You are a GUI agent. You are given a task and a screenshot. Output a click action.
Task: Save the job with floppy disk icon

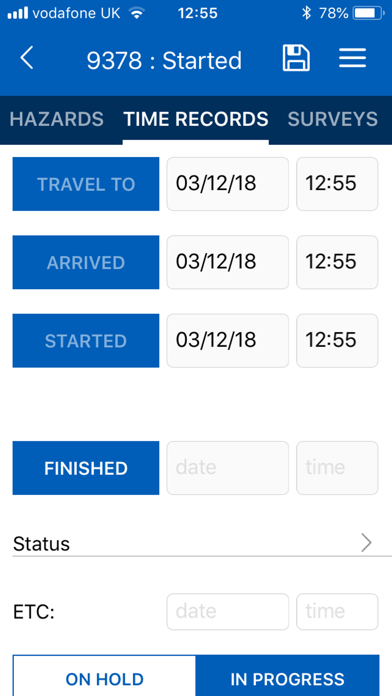tap(296, 58)
